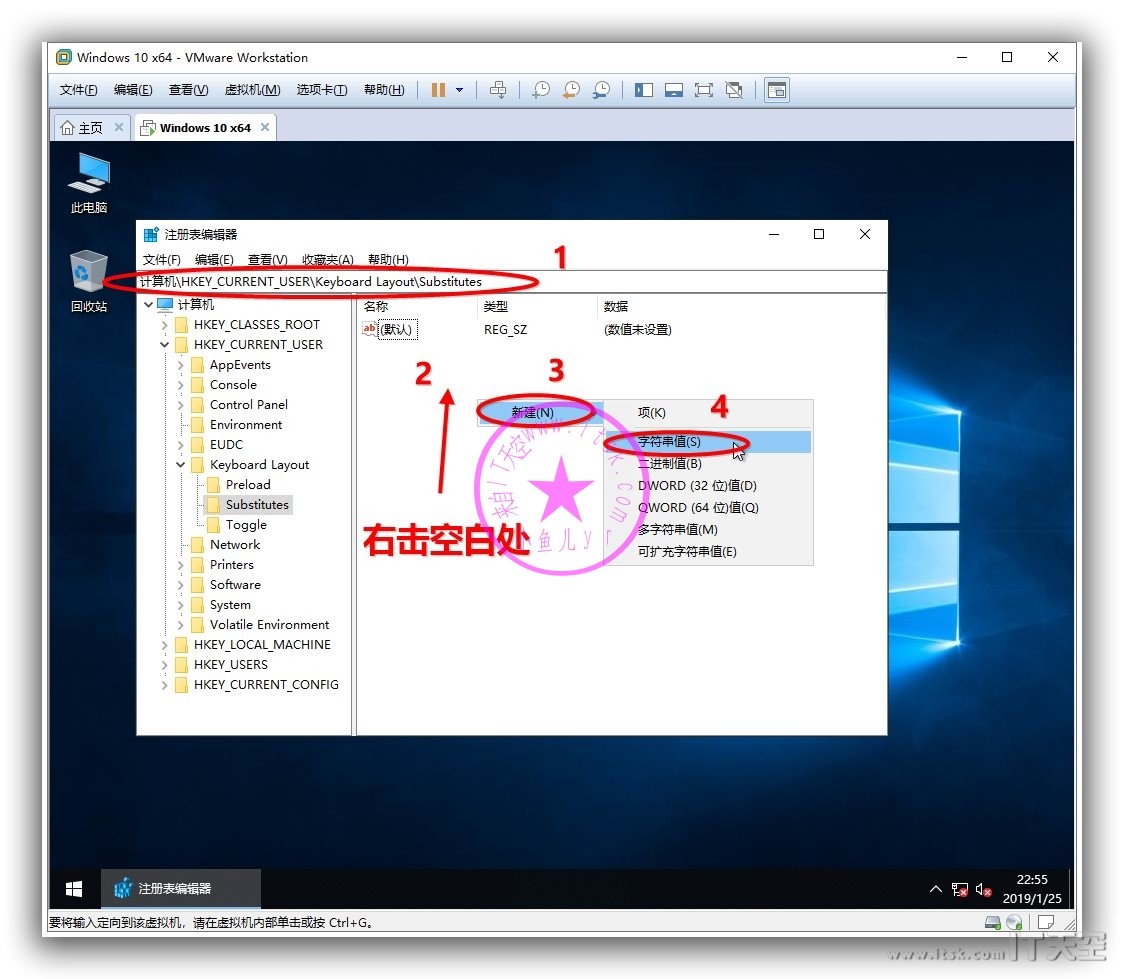Expand the AppEvents key
Screen dimensions: 1124x979
click(x=180, y=365)
